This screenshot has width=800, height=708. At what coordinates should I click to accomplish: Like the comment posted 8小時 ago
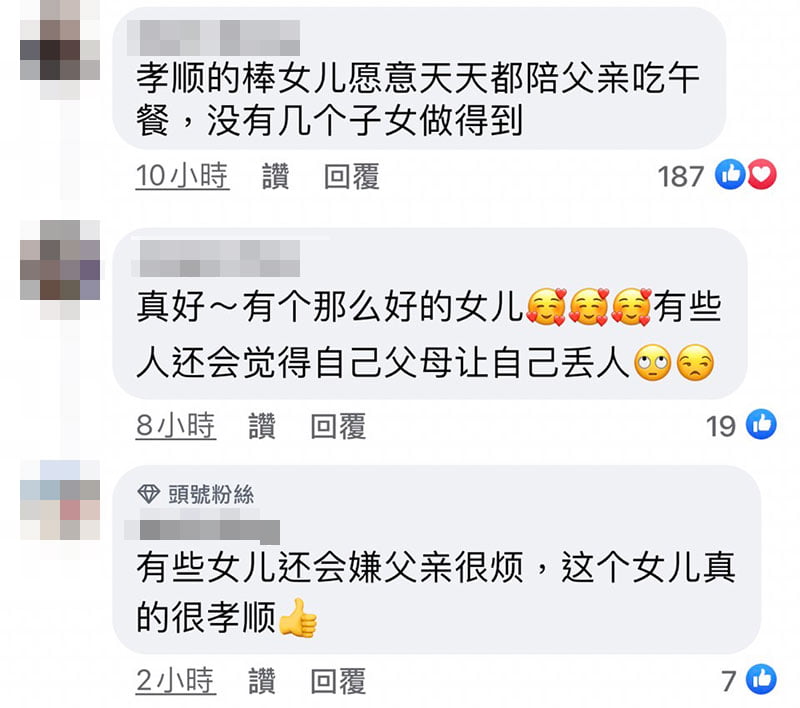pyautogui.click(x=262, y=426)
